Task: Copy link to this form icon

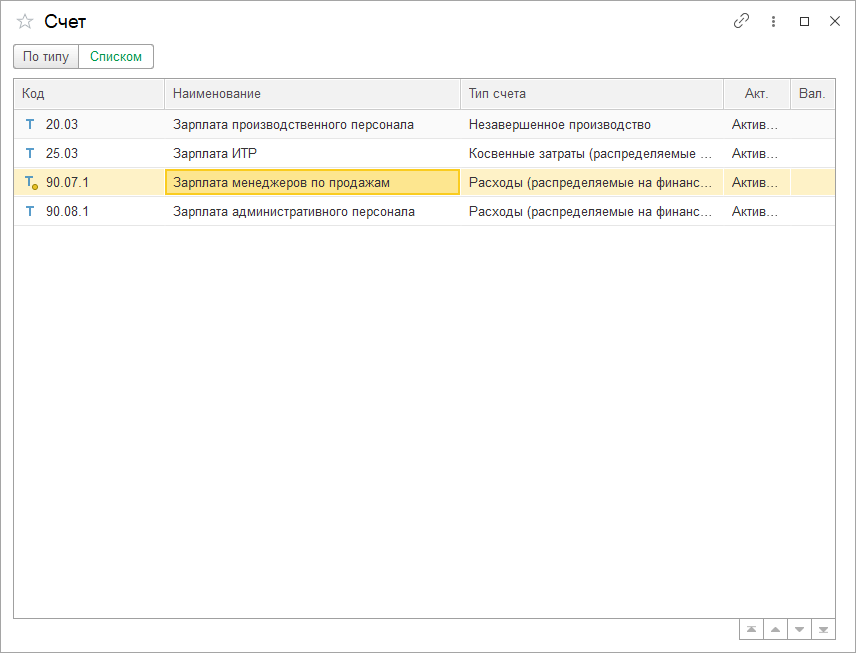Action: pyautogui.click(x=741, y=21)
